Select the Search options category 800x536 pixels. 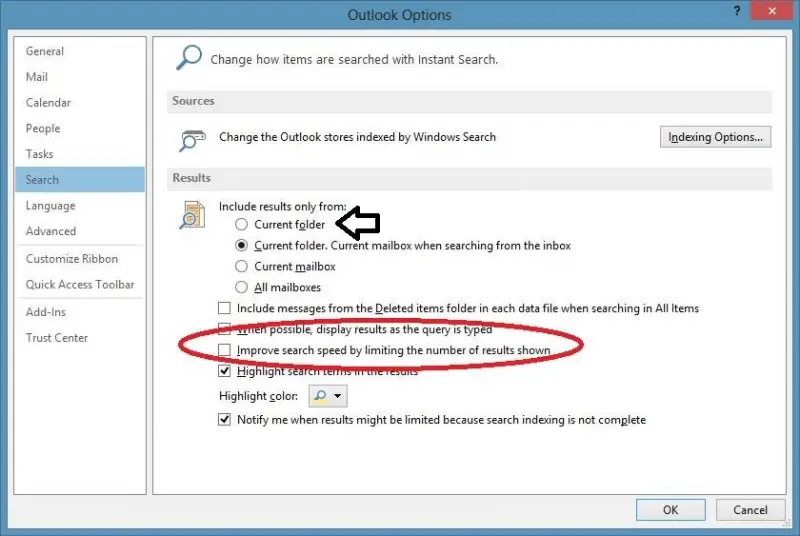(x=80, y=180)
